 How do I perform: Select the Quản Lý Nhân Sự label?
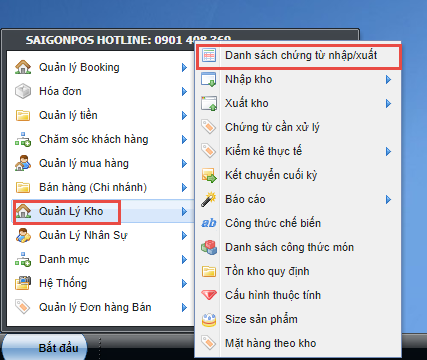[83, 235]
